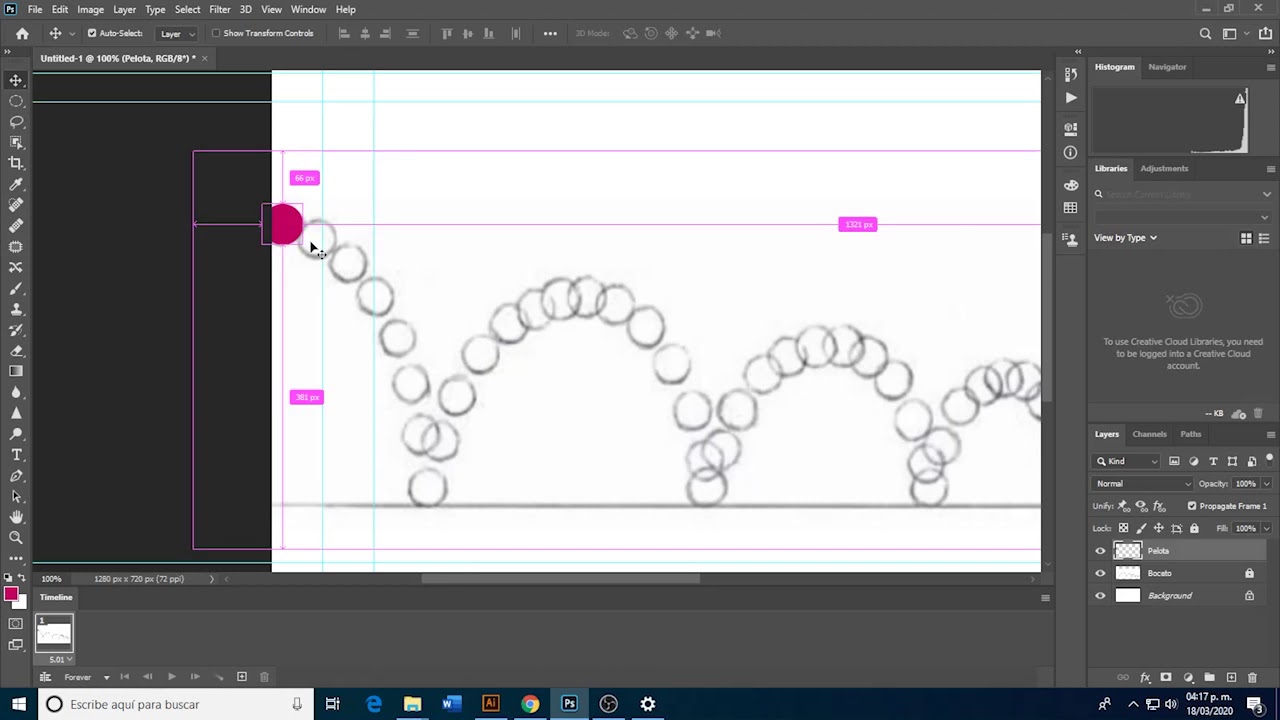Open more align options (three dots)
The image size is (1280, 720).
pyautogui.click(x=550, y=33)
